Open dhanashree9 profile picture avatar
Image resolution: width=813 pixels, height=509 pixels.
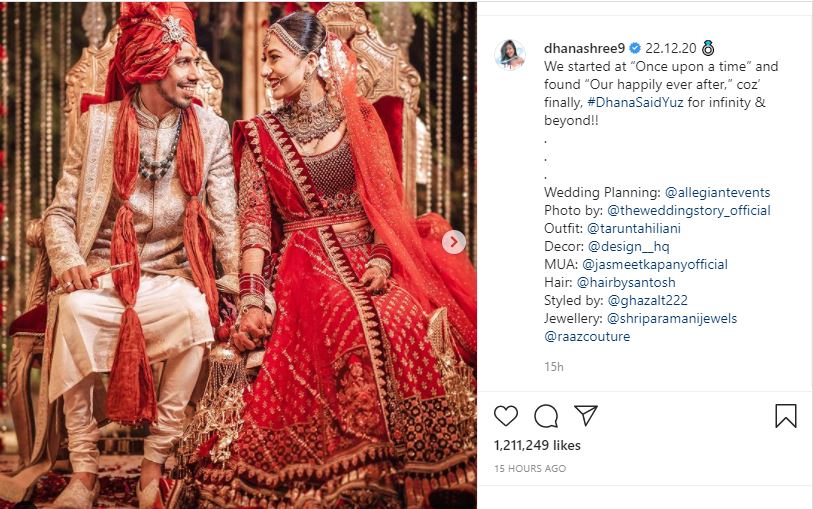[x=510, y=54]
